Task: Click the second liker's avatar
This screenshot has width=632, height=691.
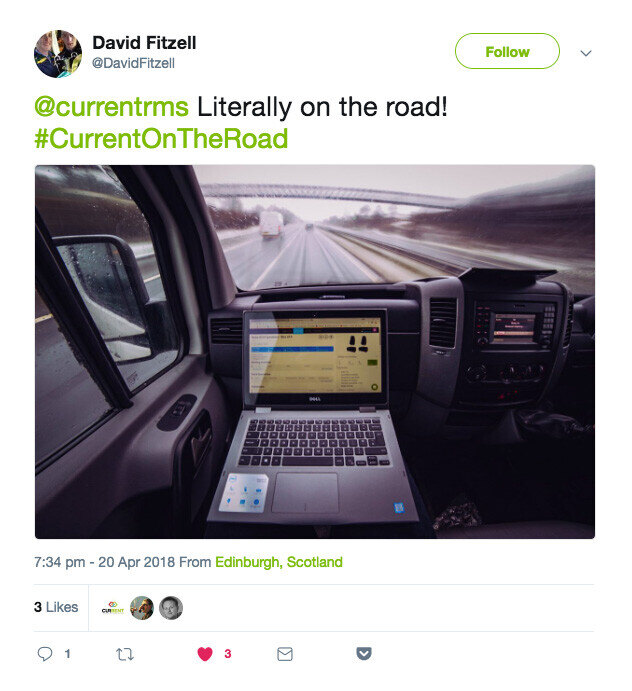Action: (x=141, y=608)
